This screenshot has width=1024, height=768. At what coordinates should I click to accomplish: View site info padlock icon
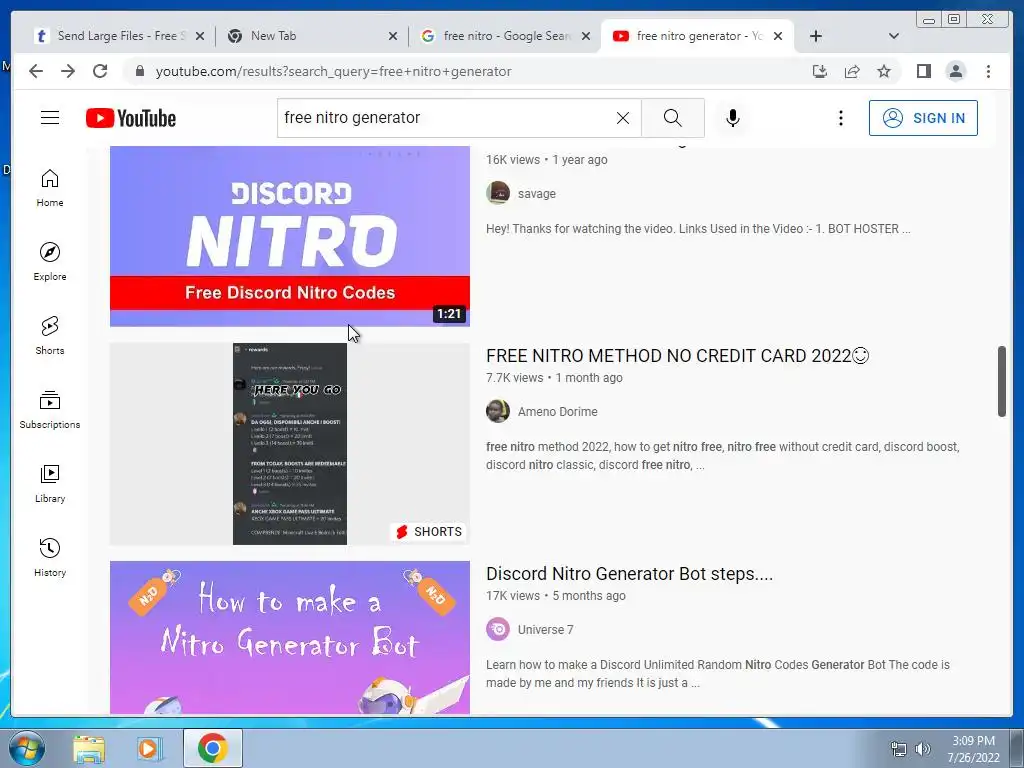[x=139, y=71]
